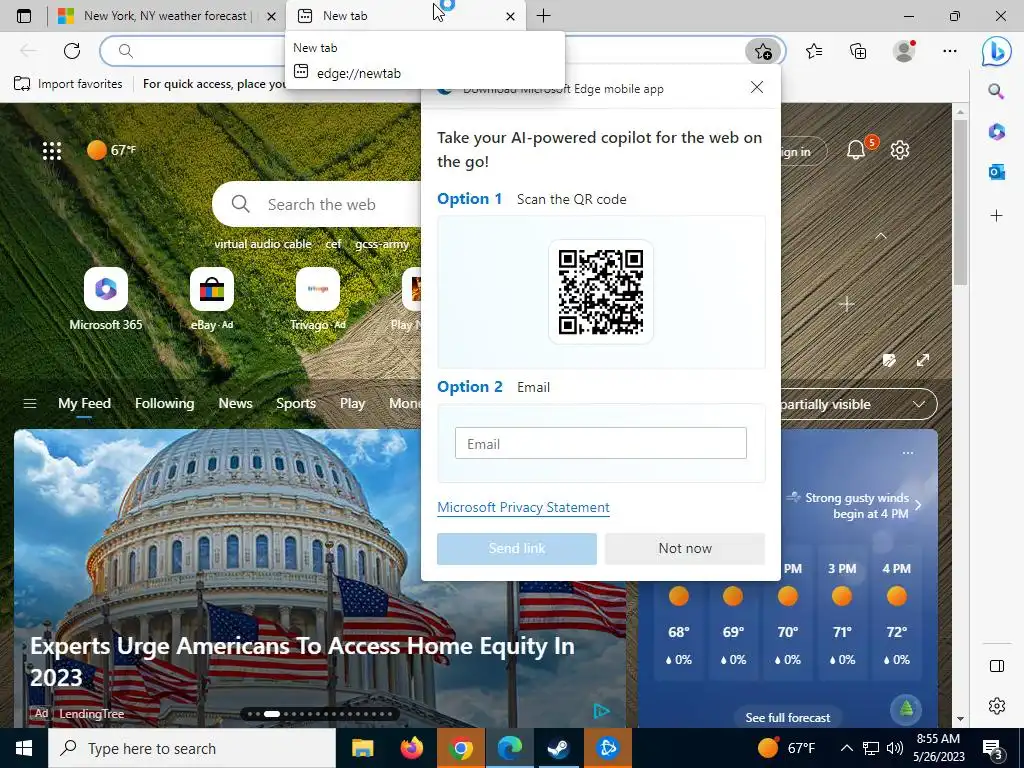Launch Firefox from the taskbar
The image size is (1024, 768).
411,748
